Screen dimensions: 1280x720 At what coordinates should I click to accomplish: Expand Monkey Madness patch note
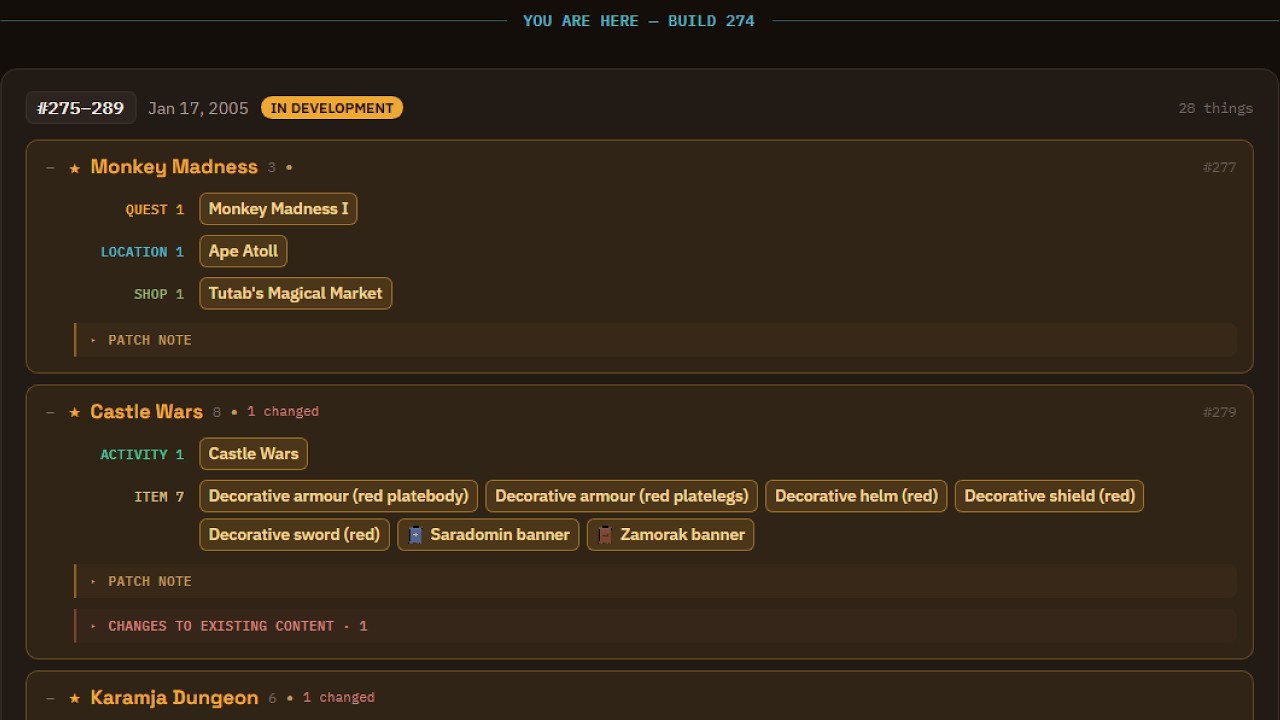656,340
